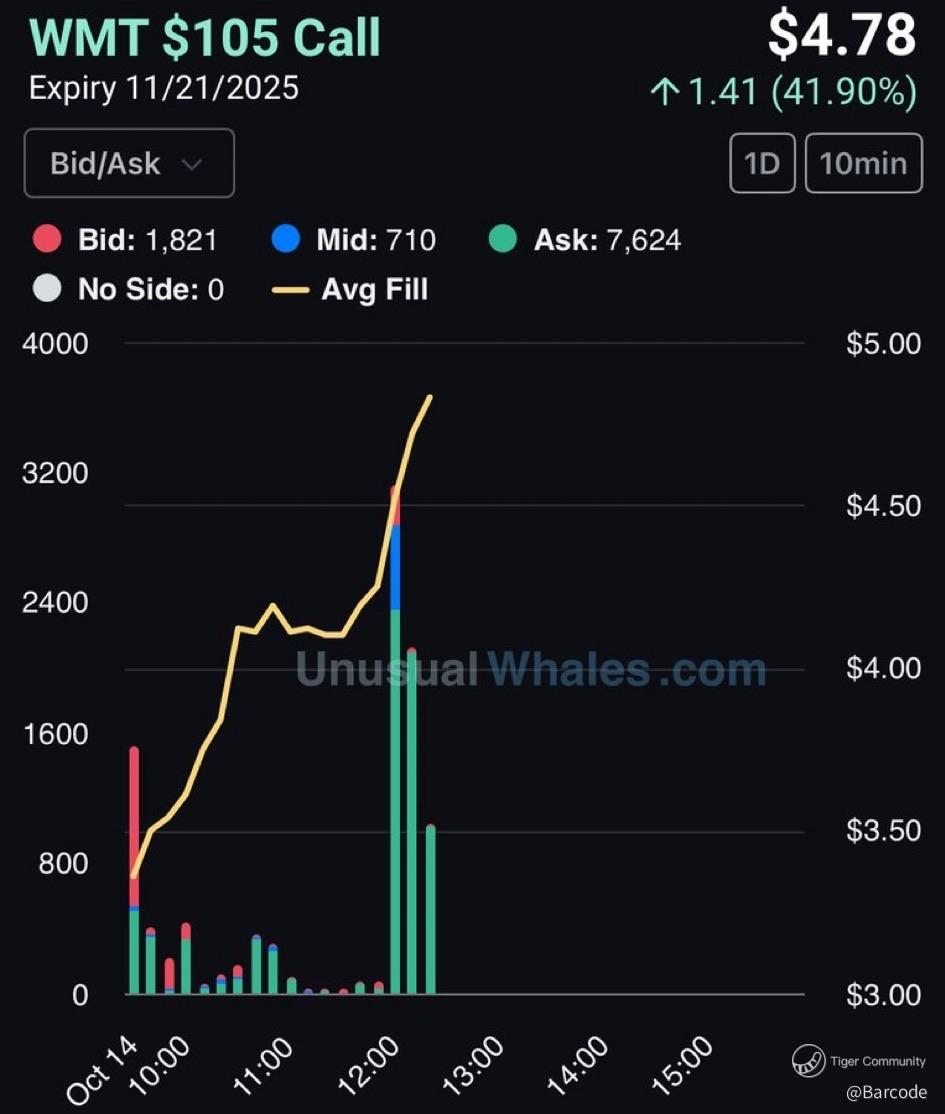Viewport: 945px width, 1114px height.
Task: Click the green up arrow price change
Action: [x=663, y=93]
